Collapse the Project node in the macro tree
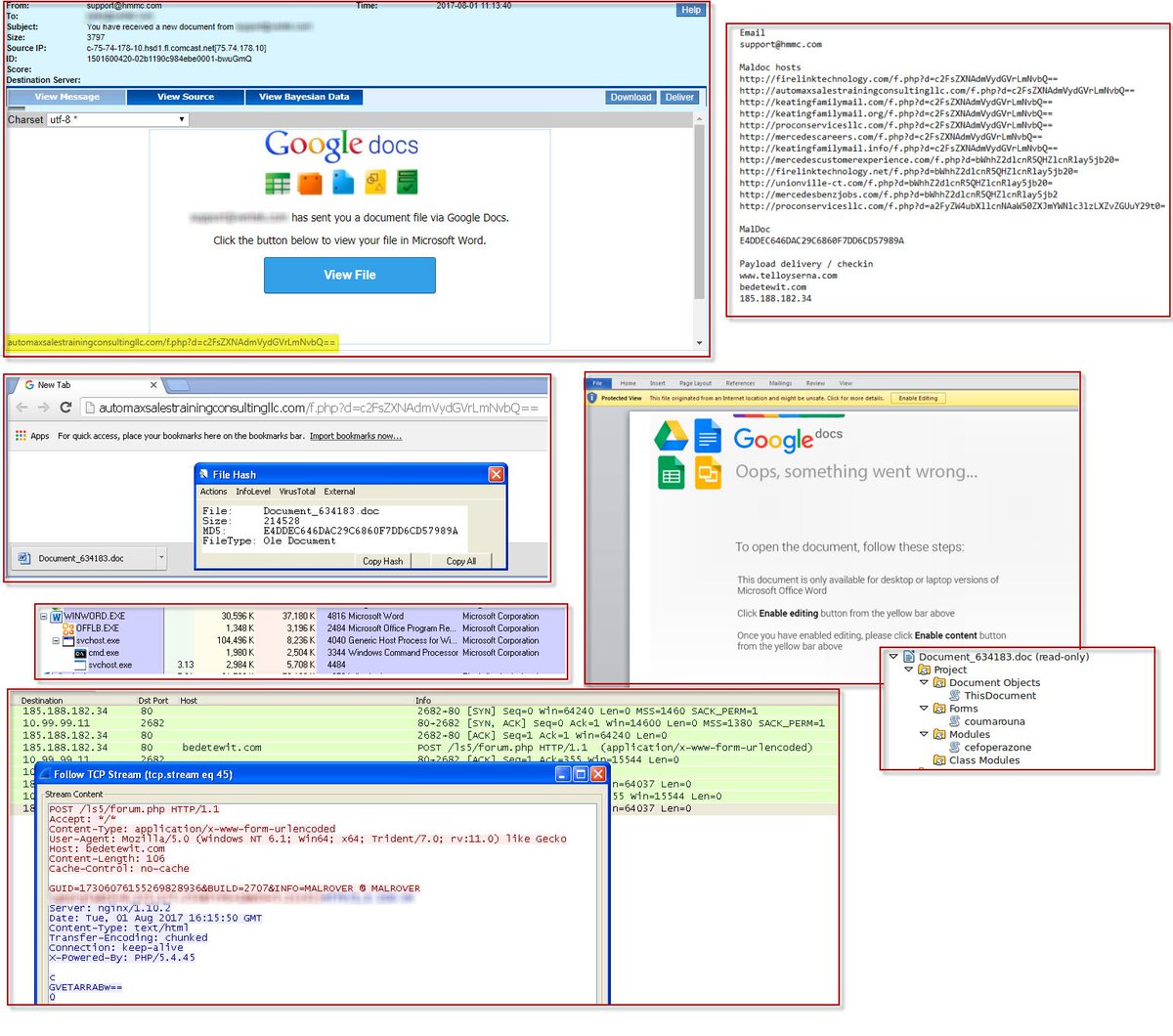This screenshot has height=1036, width=1173. pyautogui.click(x=909, y=669)
